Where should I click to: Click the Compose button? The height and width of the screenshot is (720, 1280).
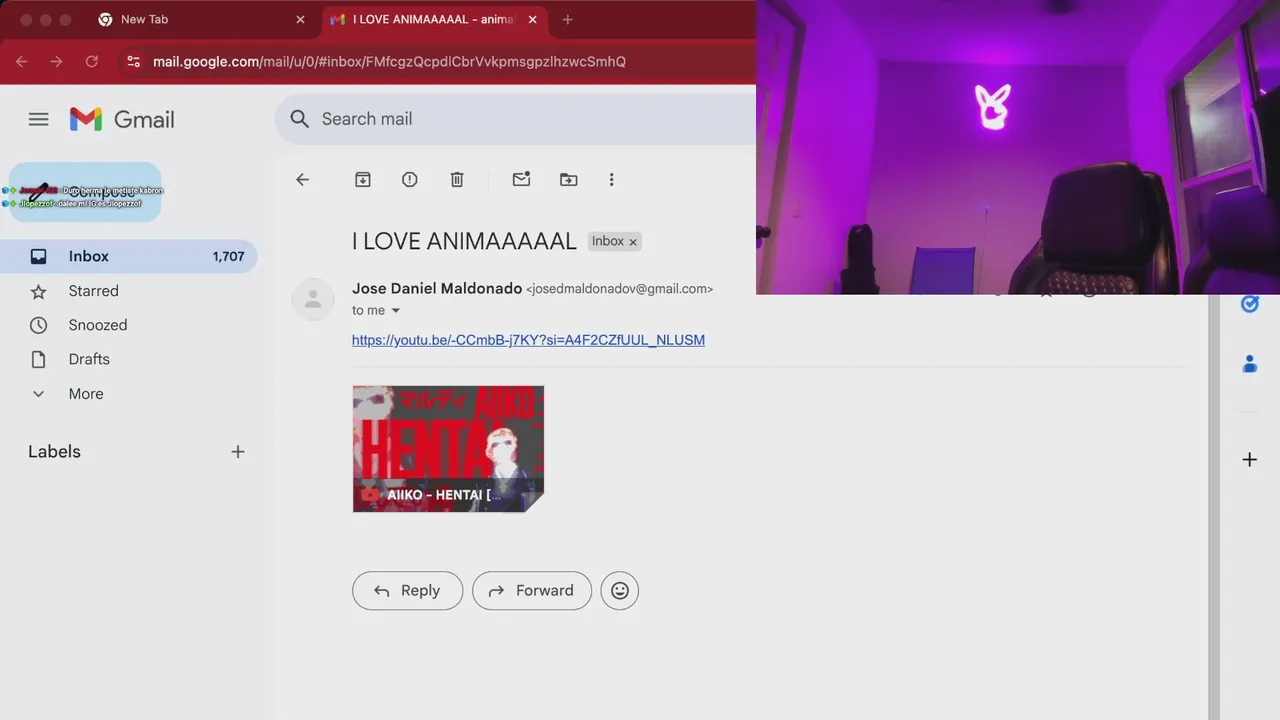(85, 192)
